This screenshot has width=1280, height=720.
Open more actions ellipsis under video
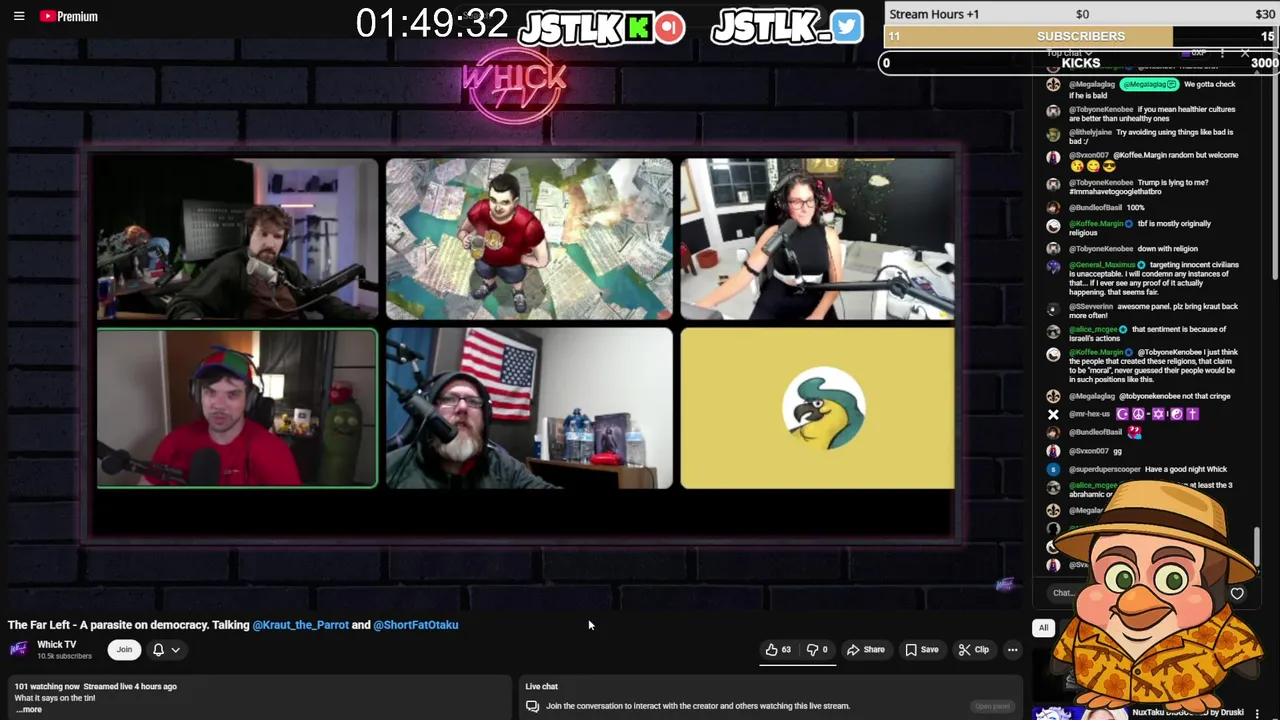[x=1012, y=650]
